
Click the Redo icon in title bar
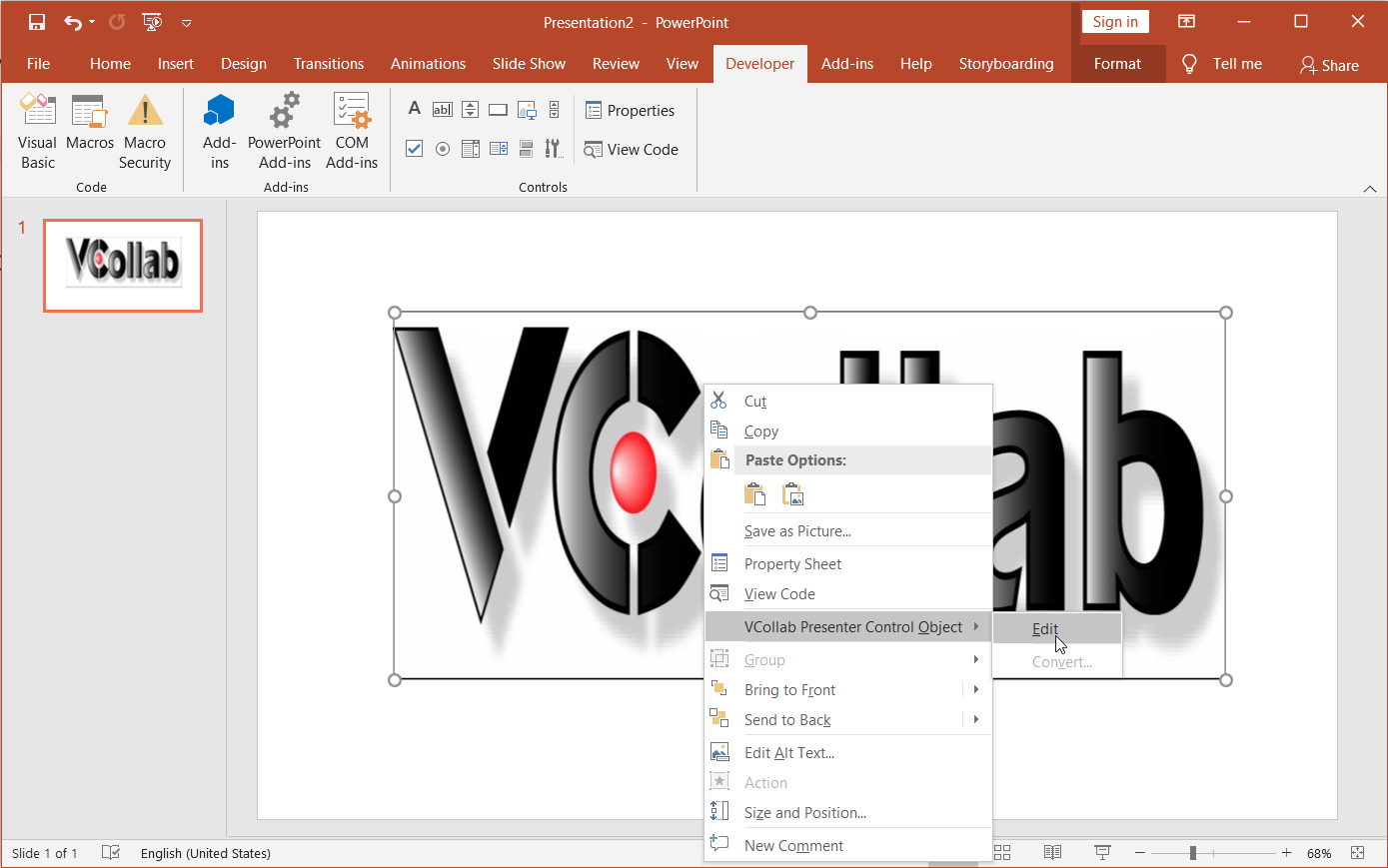pos(118,22)
